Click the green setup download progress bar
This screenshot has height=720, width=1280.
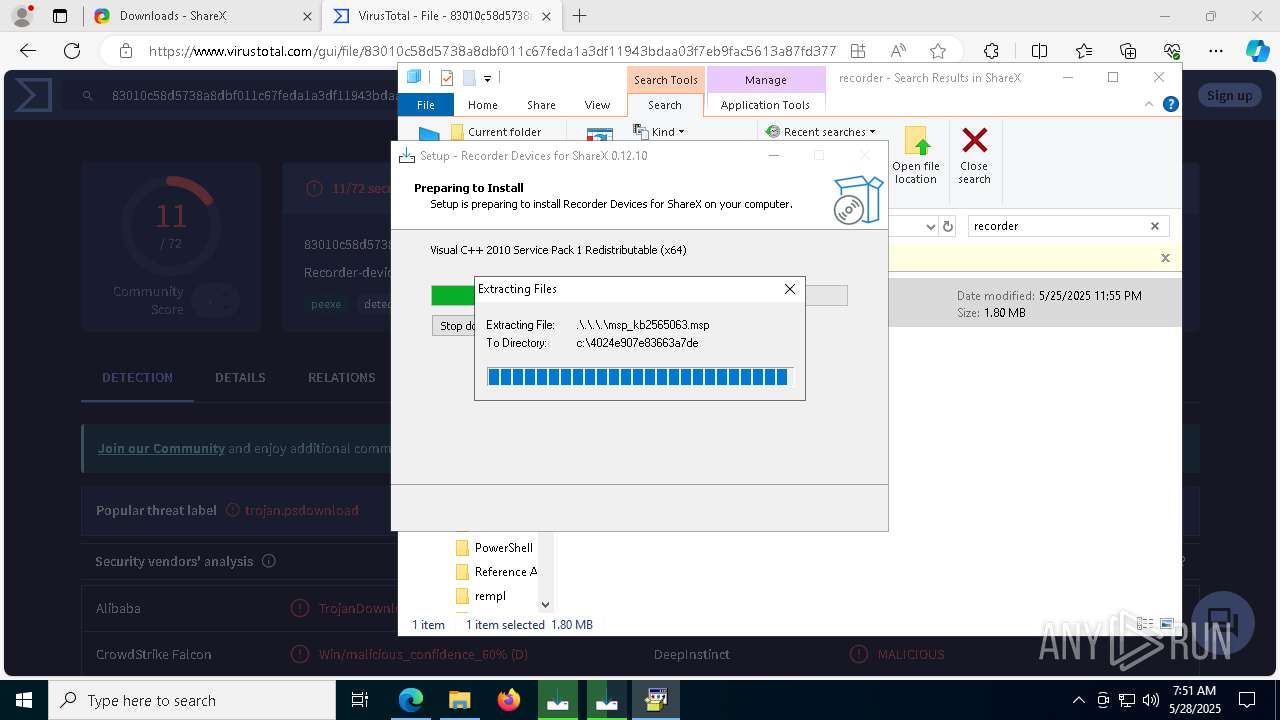639,295
